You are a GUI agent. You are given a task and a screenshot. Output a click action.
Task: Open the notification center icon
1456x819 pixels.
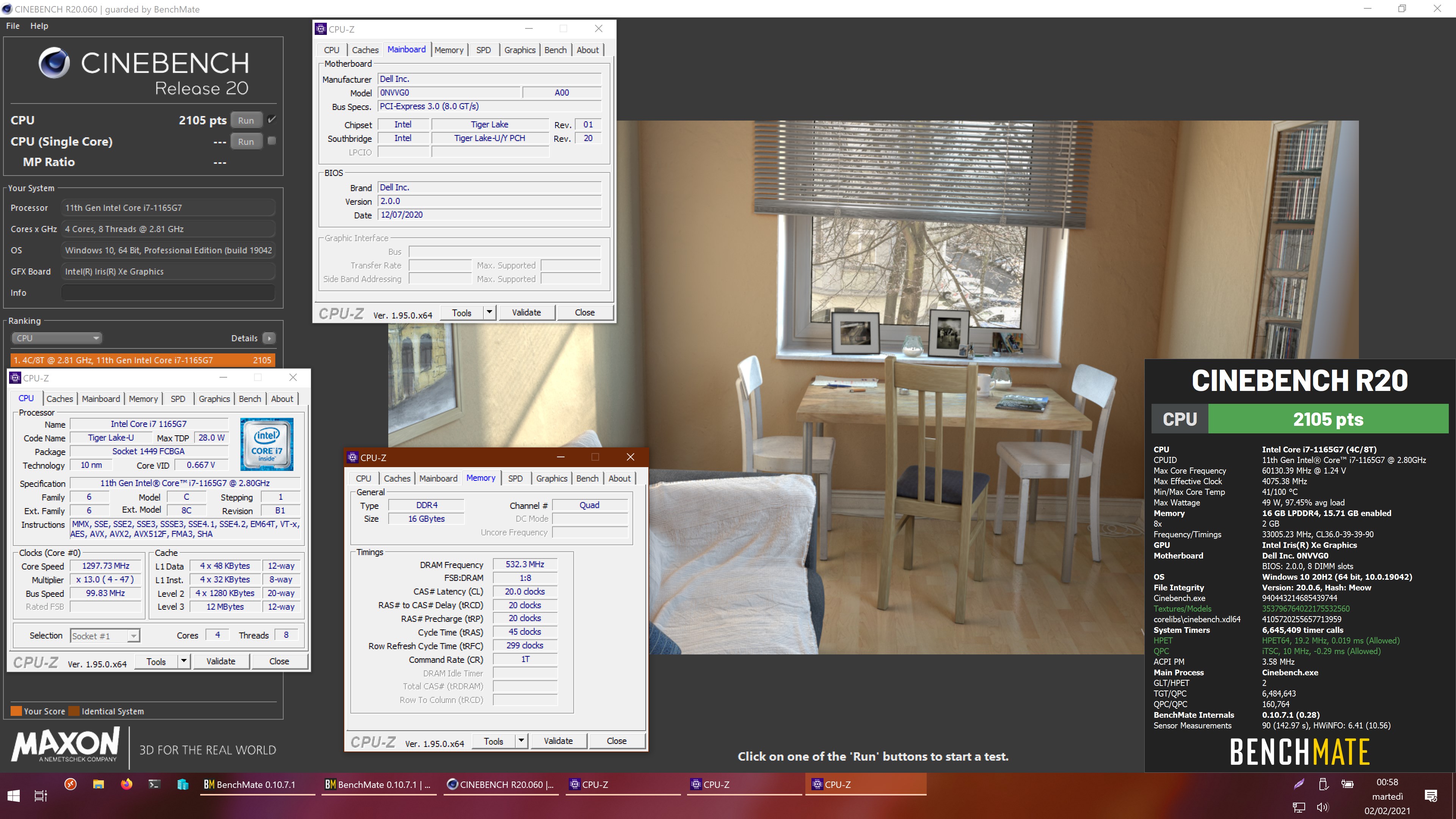(1431, 796)
